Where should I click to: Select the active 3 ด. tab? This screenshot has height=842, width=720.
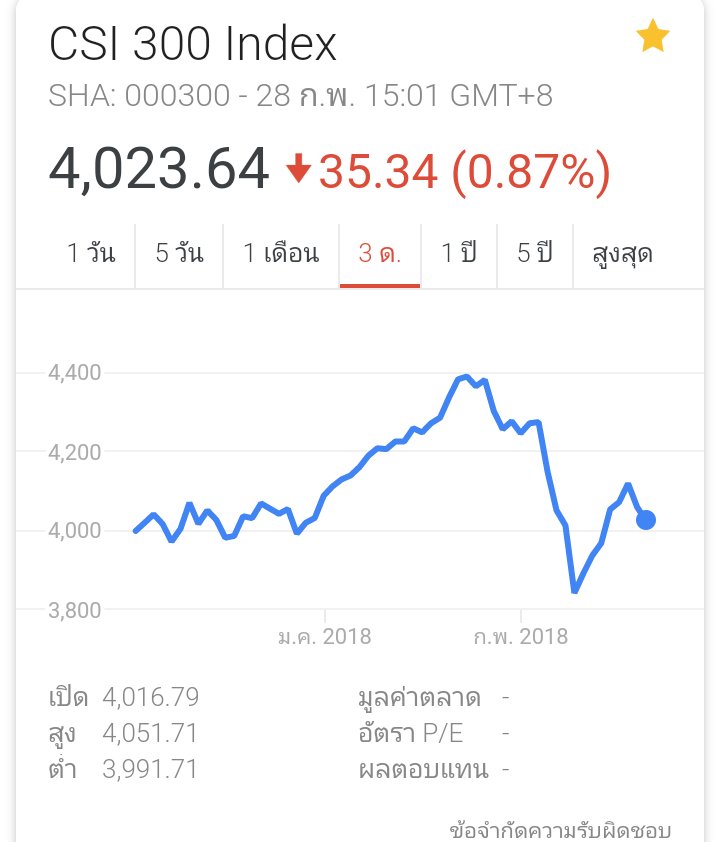(380, 253)
